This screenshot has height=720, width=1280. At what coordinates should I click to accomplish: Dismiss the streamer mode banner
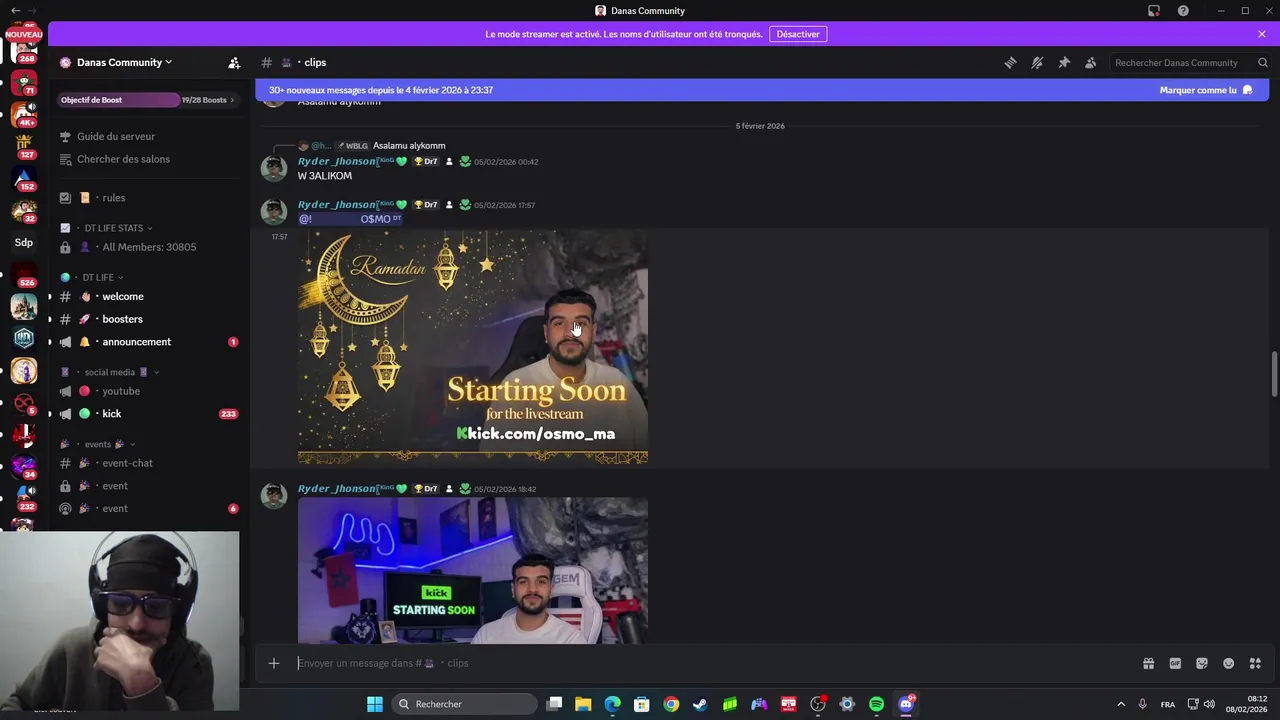pos(1262,34)
